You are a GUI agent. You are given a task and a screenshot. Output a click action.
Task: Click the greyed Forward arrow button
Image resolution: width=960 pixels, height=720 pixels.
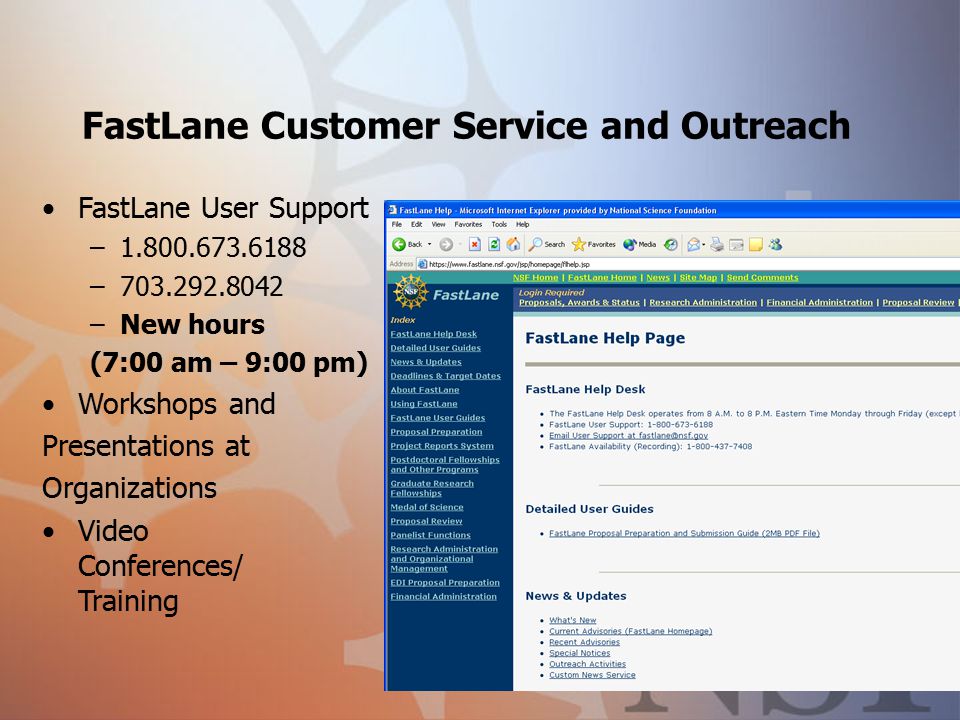pos(446,244)
